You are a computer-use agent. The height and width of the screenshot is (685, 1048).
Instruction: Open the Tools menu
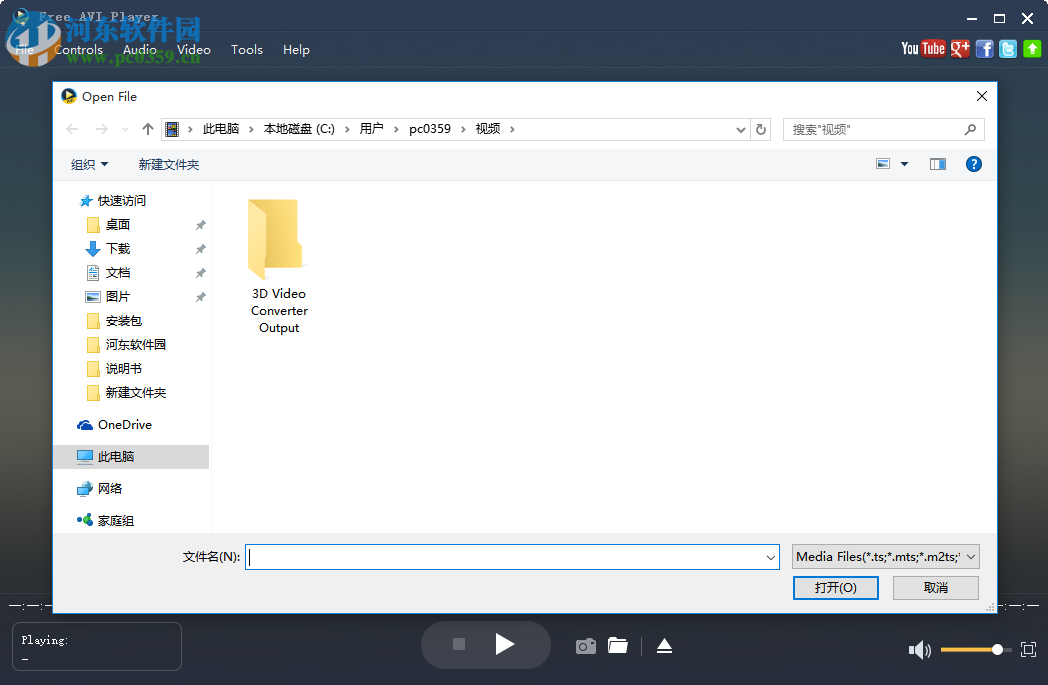click(x=246, y=49)
